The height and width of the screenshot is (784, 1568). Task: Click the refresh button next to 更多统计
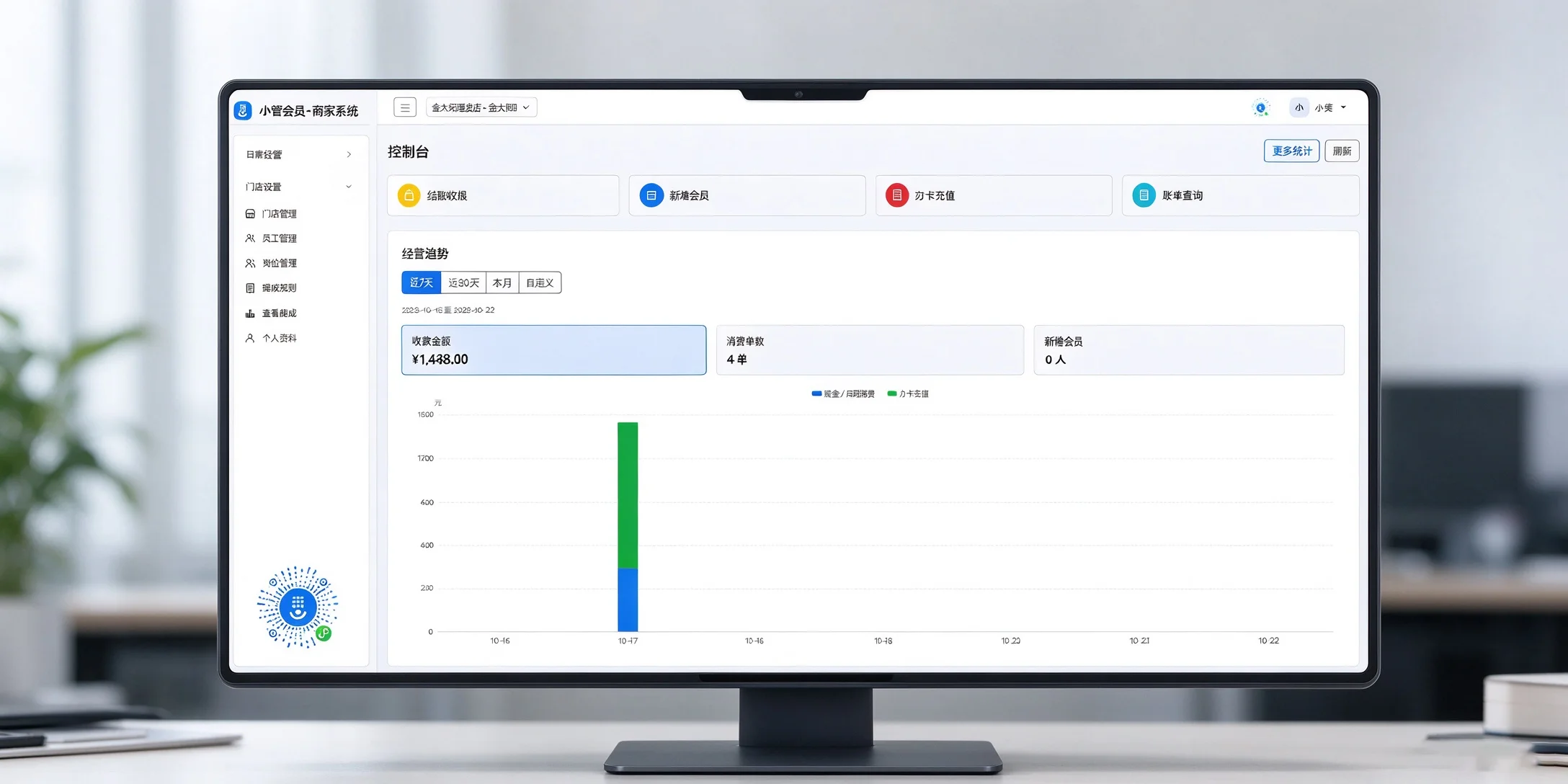click(x=1342, y=151)
